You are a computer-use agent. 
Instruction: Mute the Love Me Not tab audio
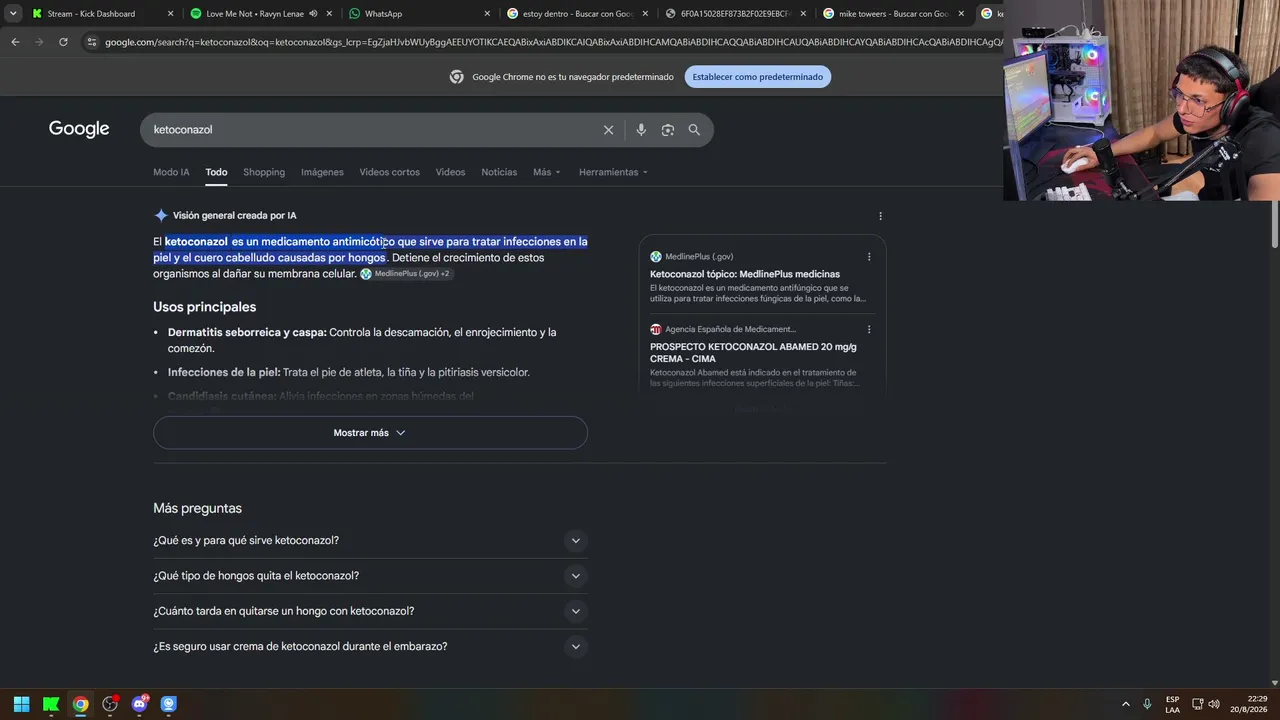pyautogui.click(x=313, y=14)
